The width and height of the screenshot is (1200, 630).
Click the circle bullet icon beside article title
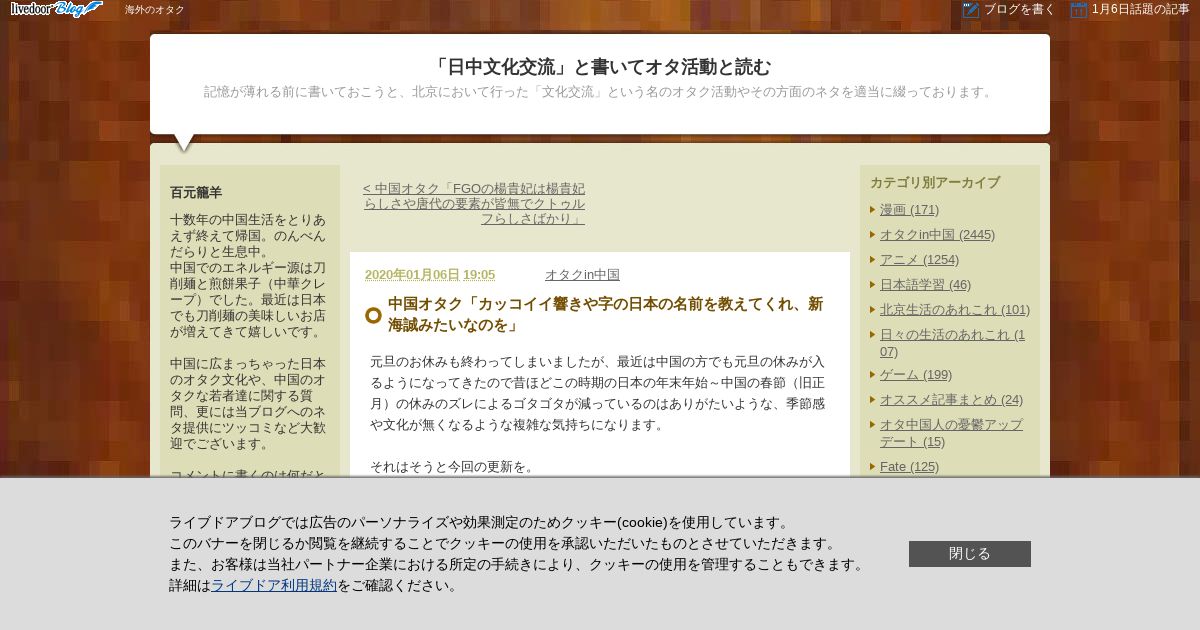tap(373, 315)
